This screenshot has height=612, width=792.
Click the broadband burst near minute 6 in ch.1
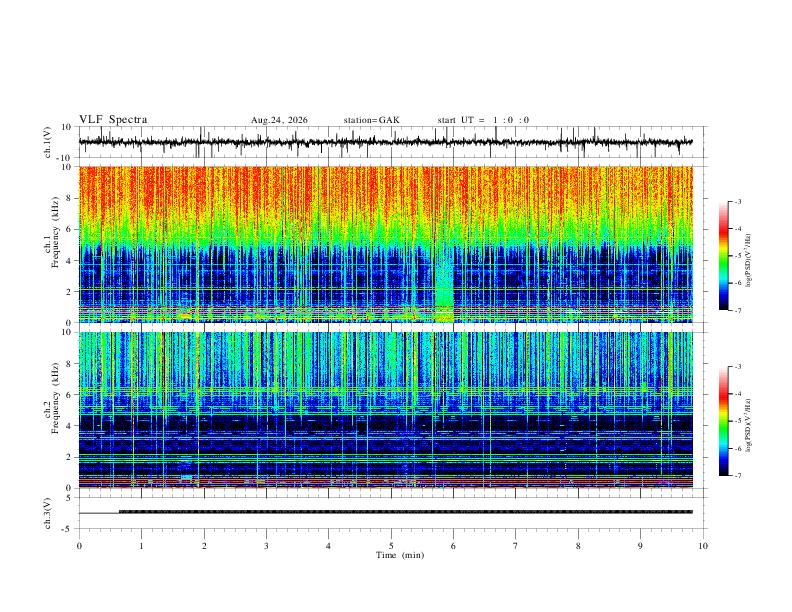(x=444, y=285)
